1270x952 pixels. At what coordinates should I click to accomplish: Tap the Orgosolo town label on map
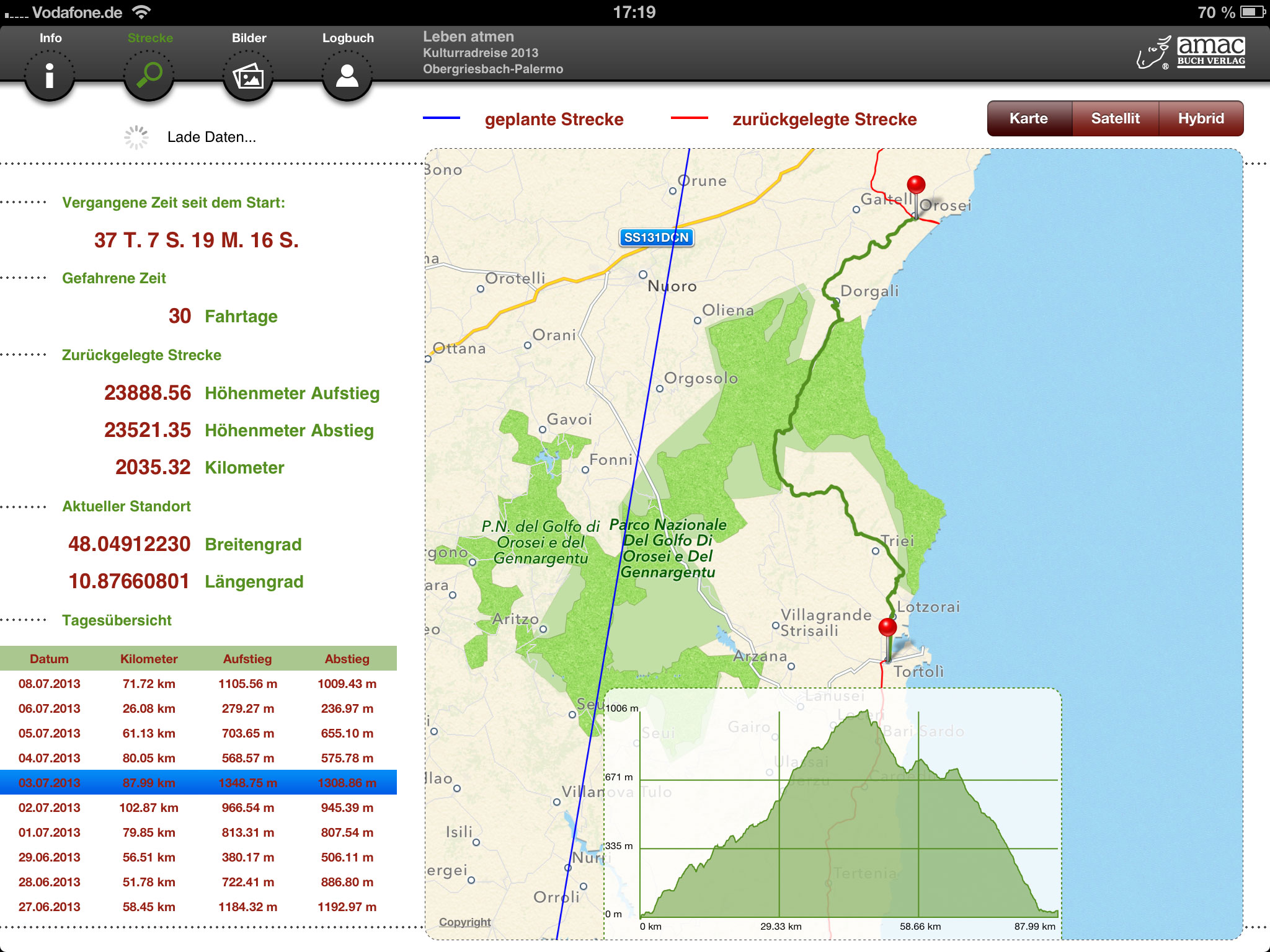(701, 378)
